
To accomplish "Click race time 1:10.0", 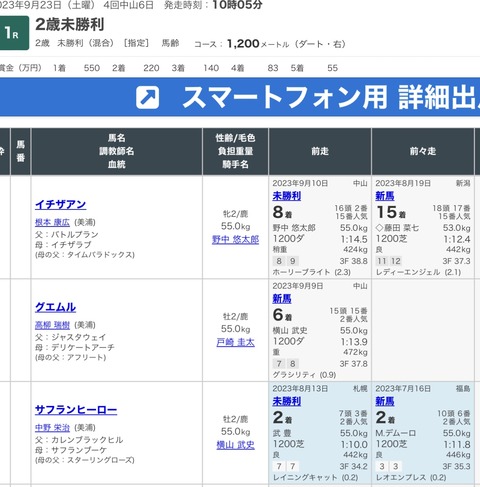I will [x=354, y=445].
